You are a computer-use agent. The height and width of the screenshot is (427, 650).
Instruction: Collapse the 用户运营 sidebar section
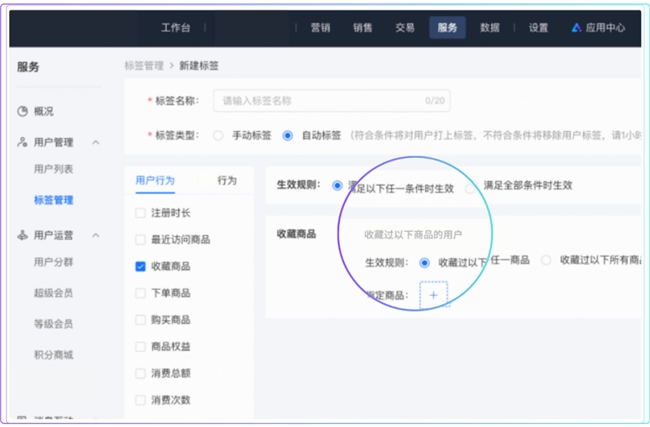pyautogui.click(x=96, y=236)
